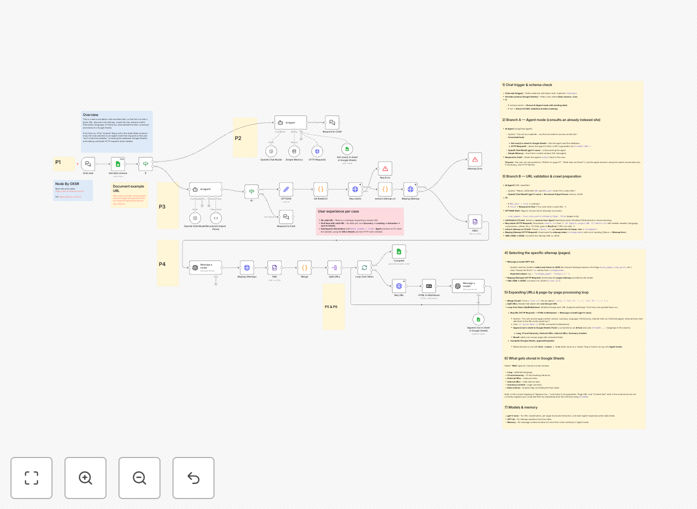This screenshot has height=509, width=697.
Task: Select the blue HTTP request node after the P4 model
Action: pyautogui.click(x=247, y=267)
